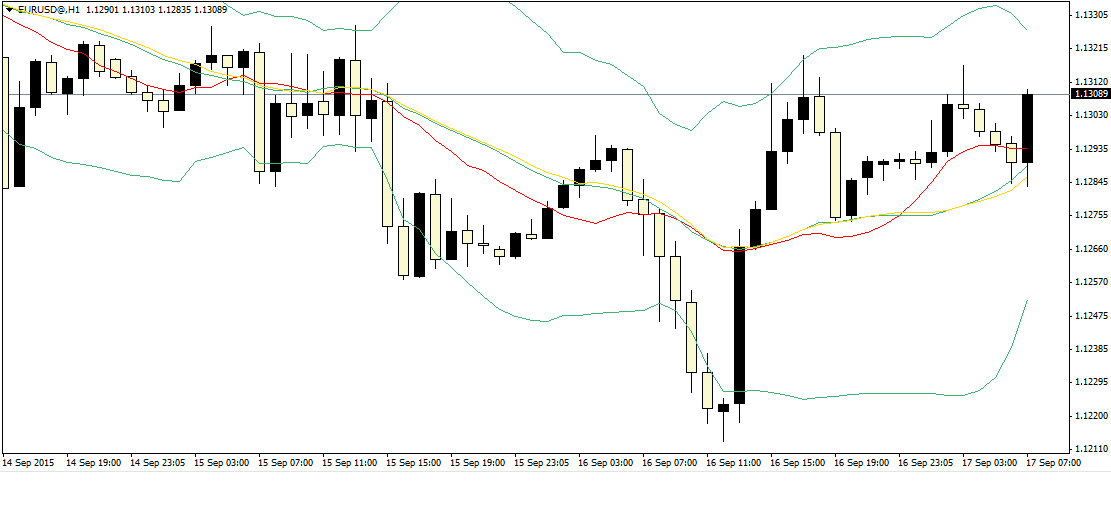Click the black triangle beside EURUSD@,H1

coord(9,9)
